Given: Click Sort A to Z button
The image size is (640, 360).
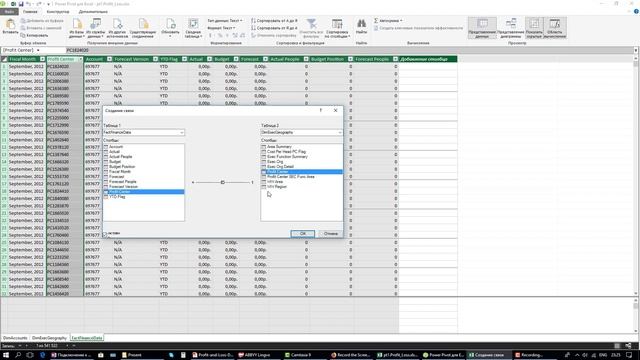Looking at the screenshot, I should point(274,20).
